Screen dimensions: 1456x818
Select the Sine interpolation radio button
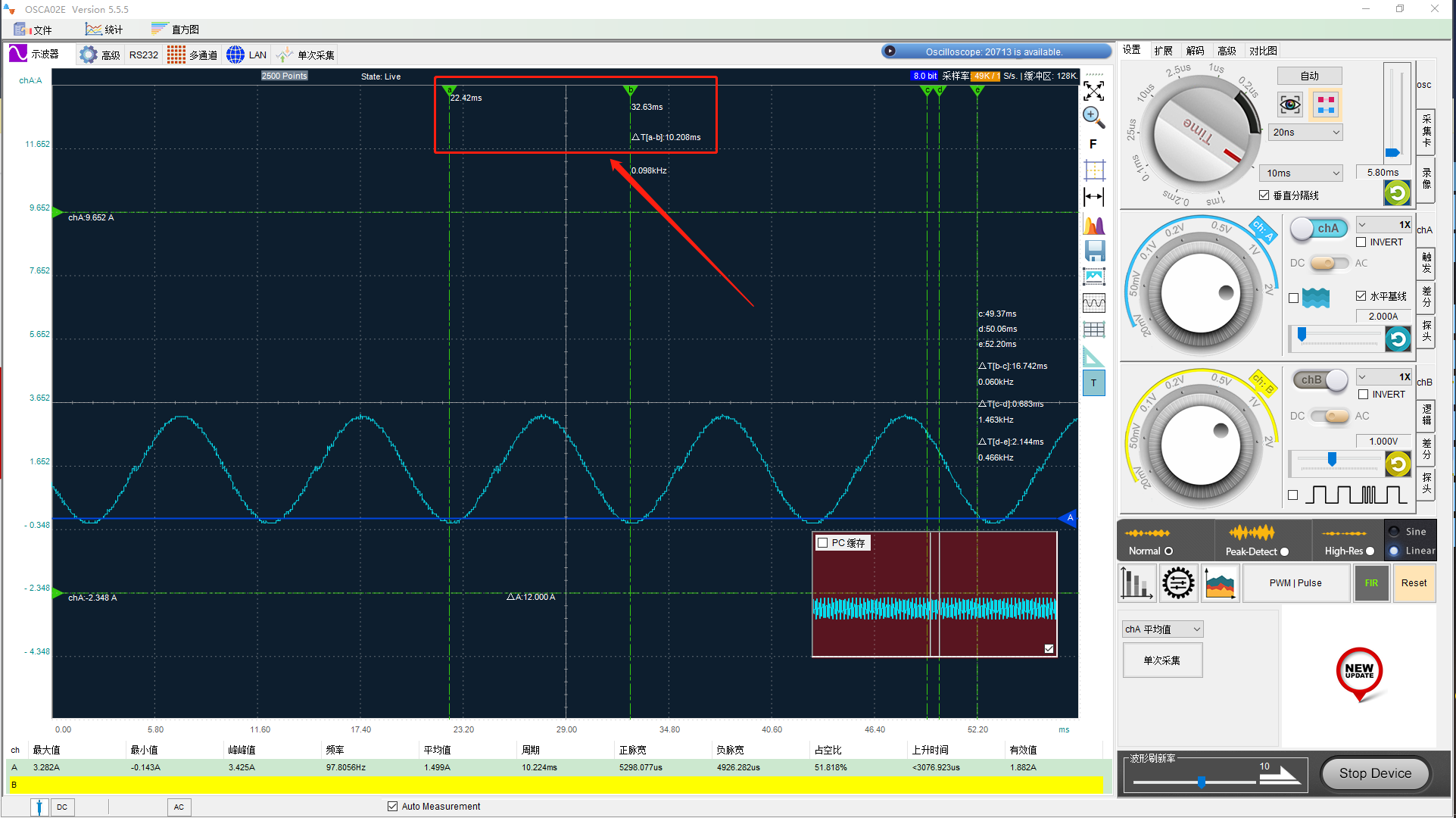[x=1394, y=532]
